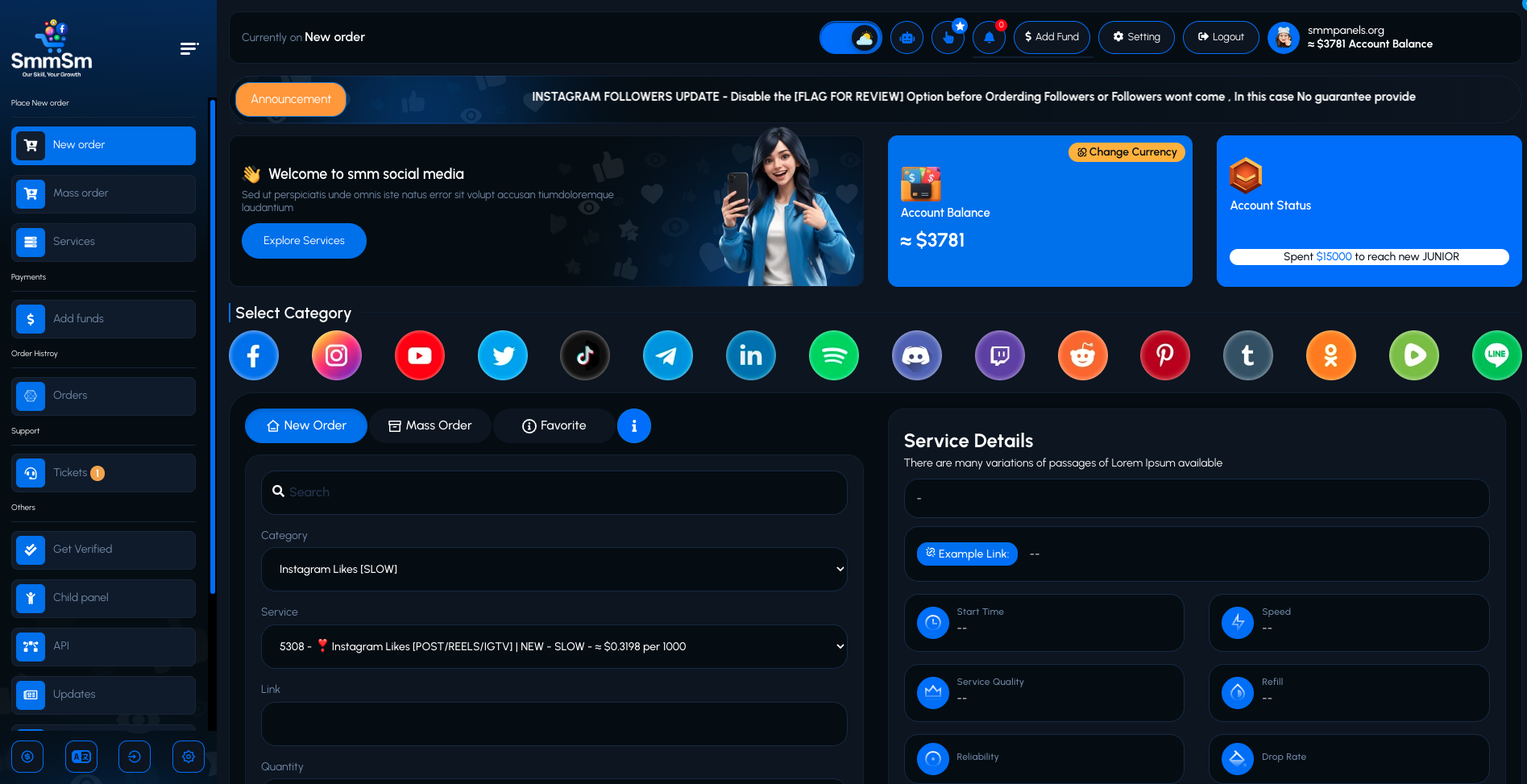Choose the Instagram category icon
This screenshot has width=1527, height=784.
[x=337, y=355]
